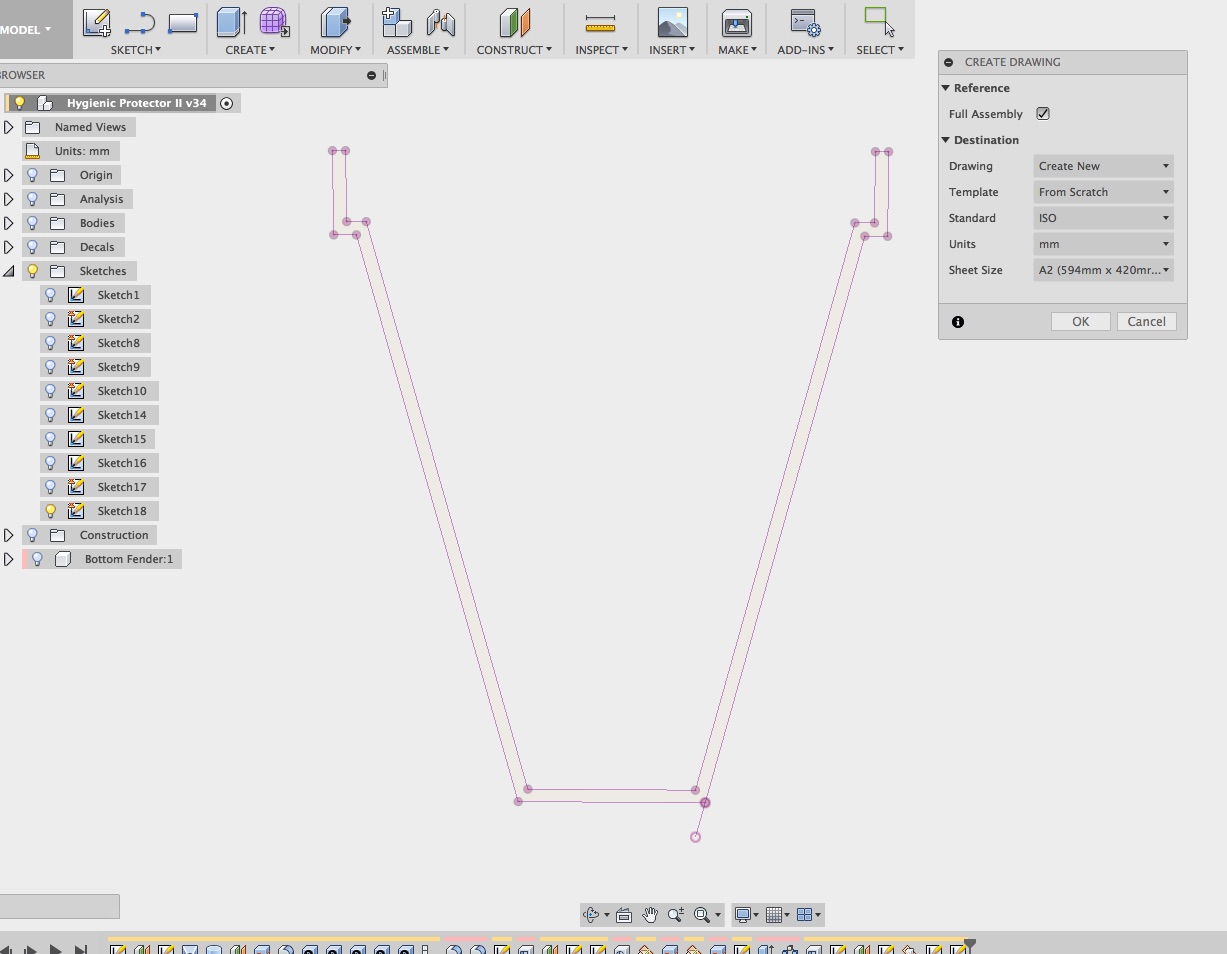Activate the Orbit tool in navigation bar
This screenshot has width=1227, height=954.
pyautogui.click(x=592, y=914)
